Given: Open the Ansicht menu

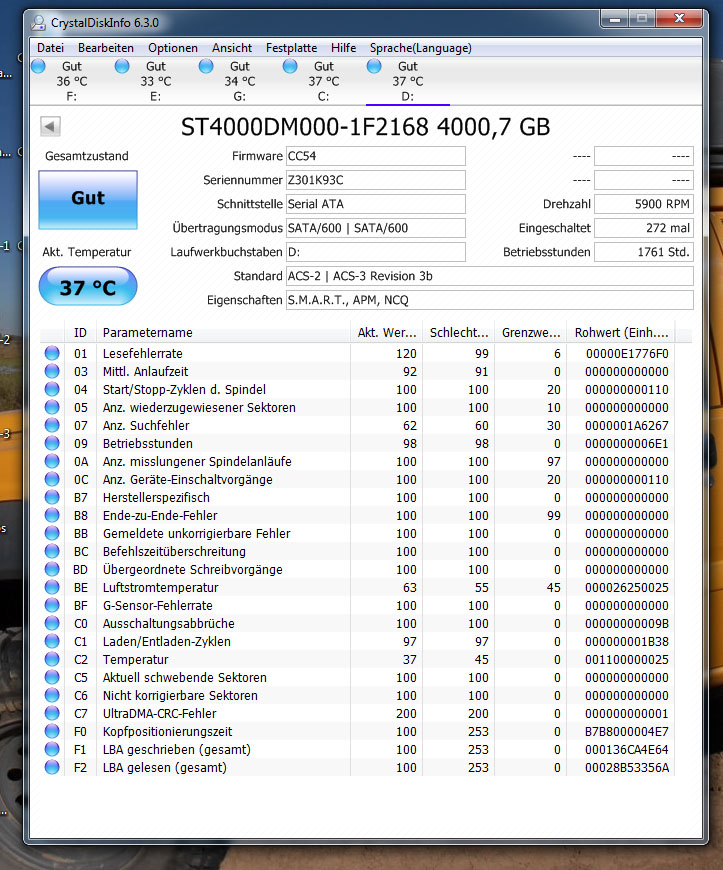Looking at the screenshot, I should [x=232, y=48].
